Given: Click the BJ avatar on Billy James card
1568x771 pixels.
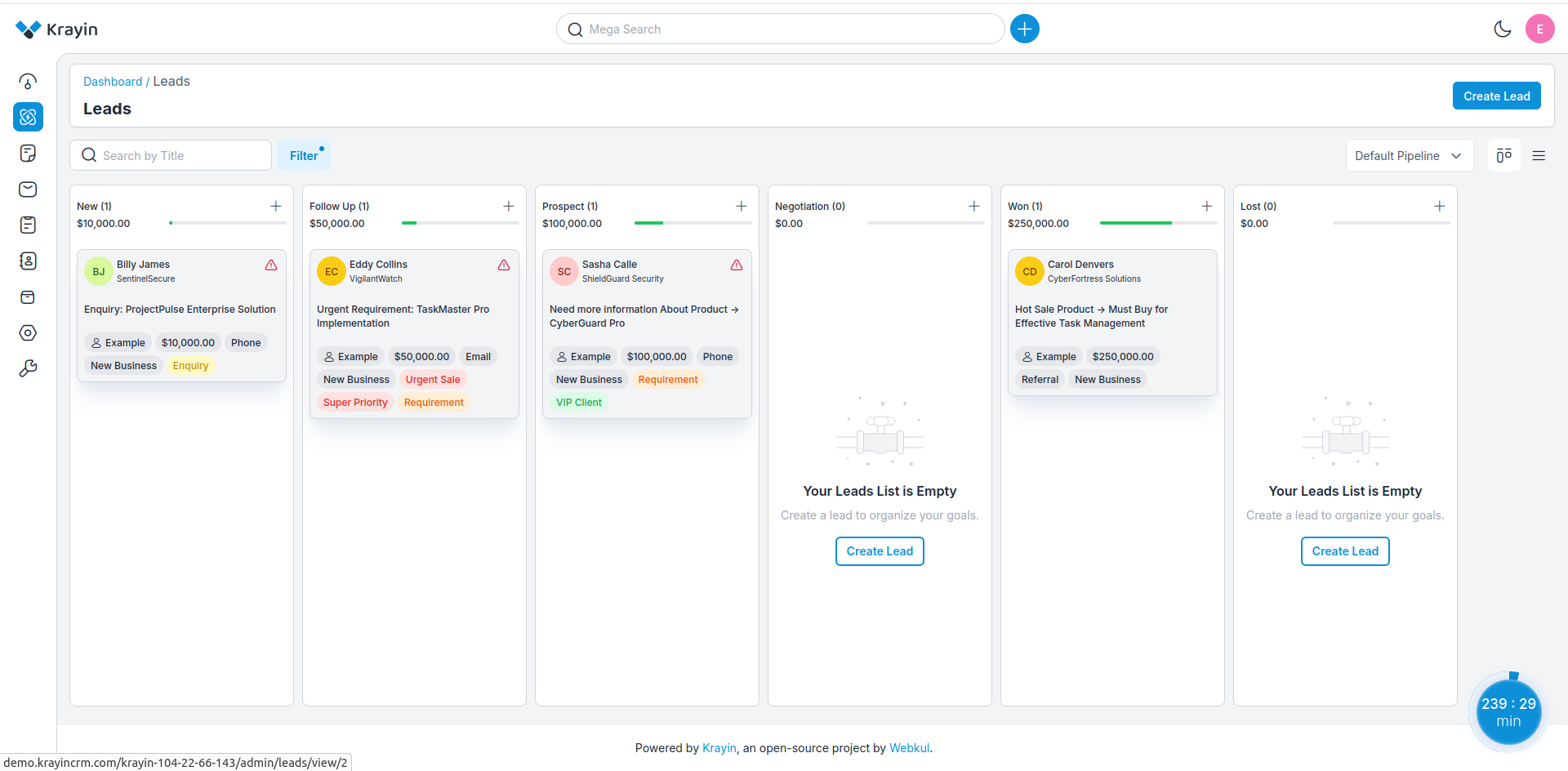Looking at the screenshot, I should (99, 271).
